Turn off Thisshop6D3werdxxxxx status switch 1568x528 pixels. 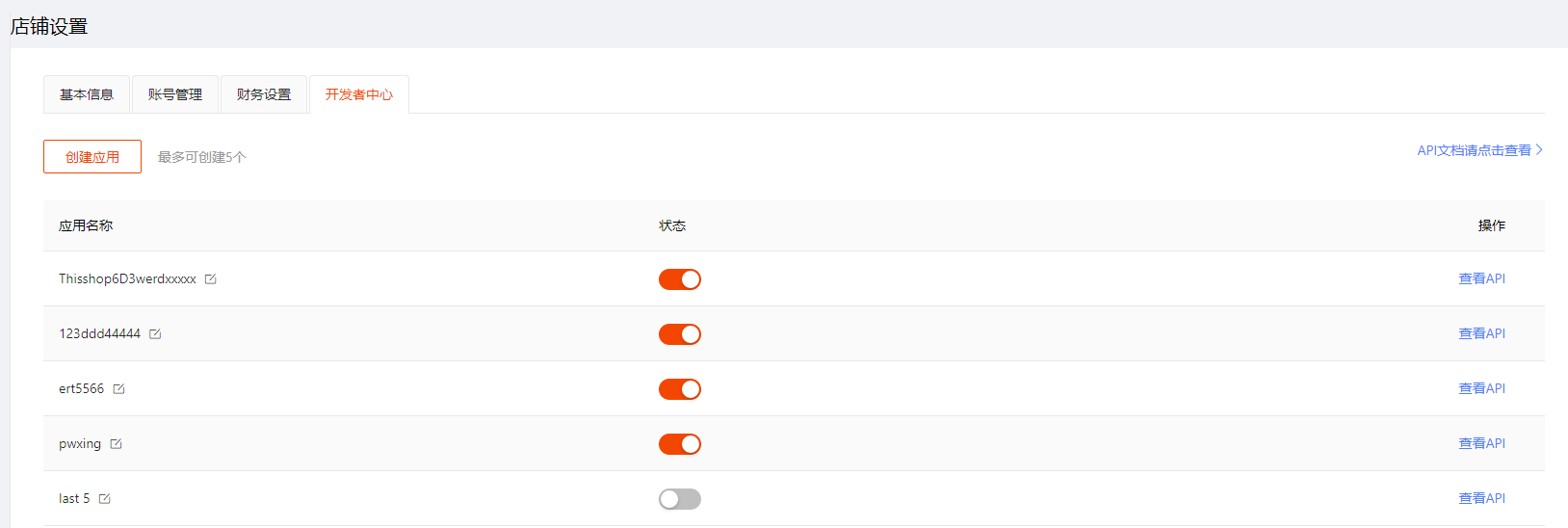680,279
